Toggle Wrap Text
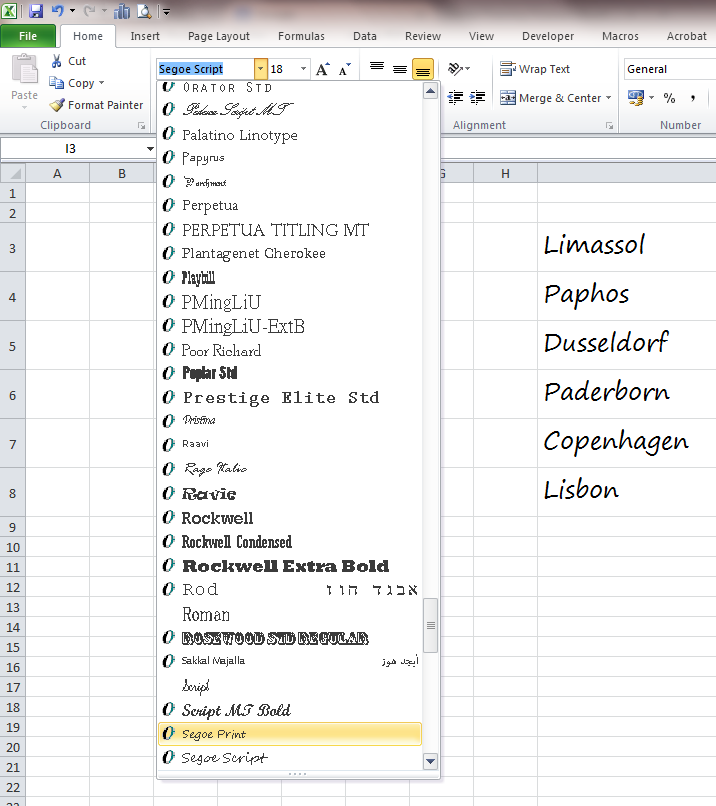Image resolution: width=716 pixels, height=806 pixels. tap(535, 69)
